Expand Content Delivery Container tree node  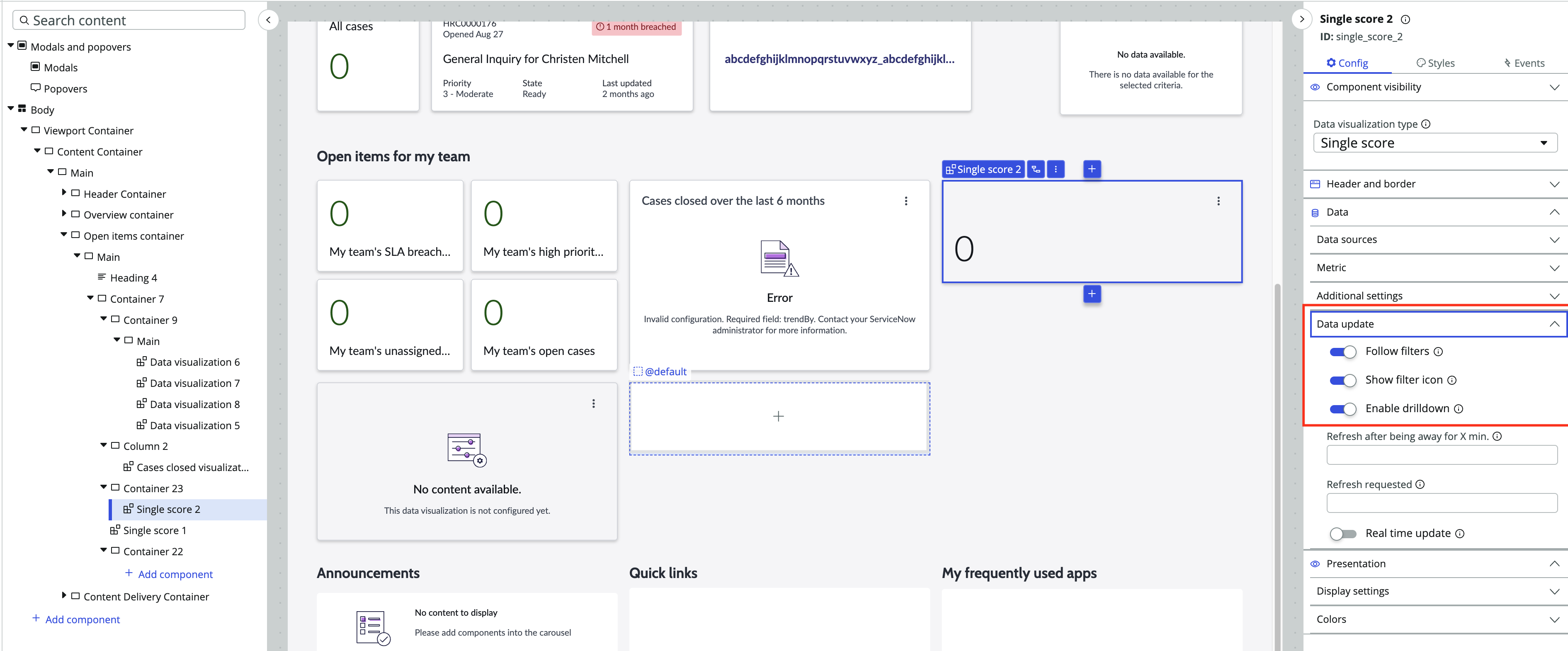pos(63,595)
